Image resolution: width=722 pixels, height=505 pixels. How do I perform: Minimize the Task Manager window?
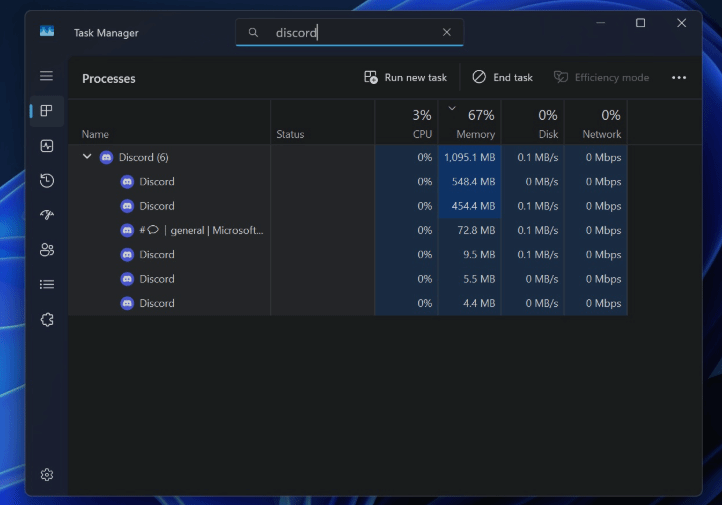600,23
